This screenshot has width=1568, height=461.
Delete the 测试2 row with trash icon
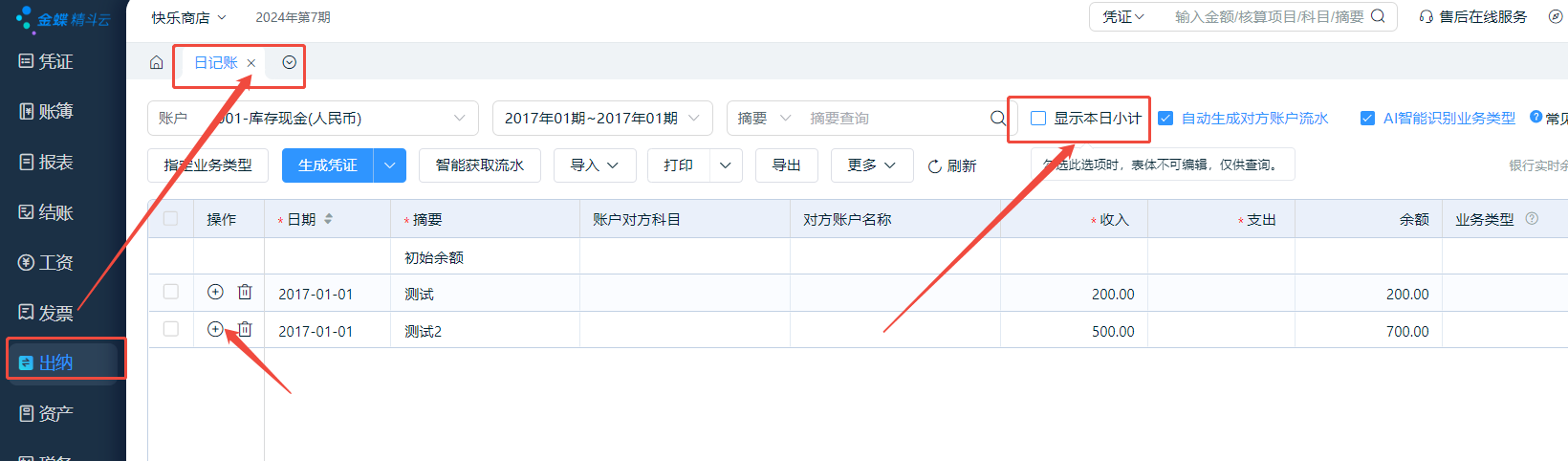[245, 329]
